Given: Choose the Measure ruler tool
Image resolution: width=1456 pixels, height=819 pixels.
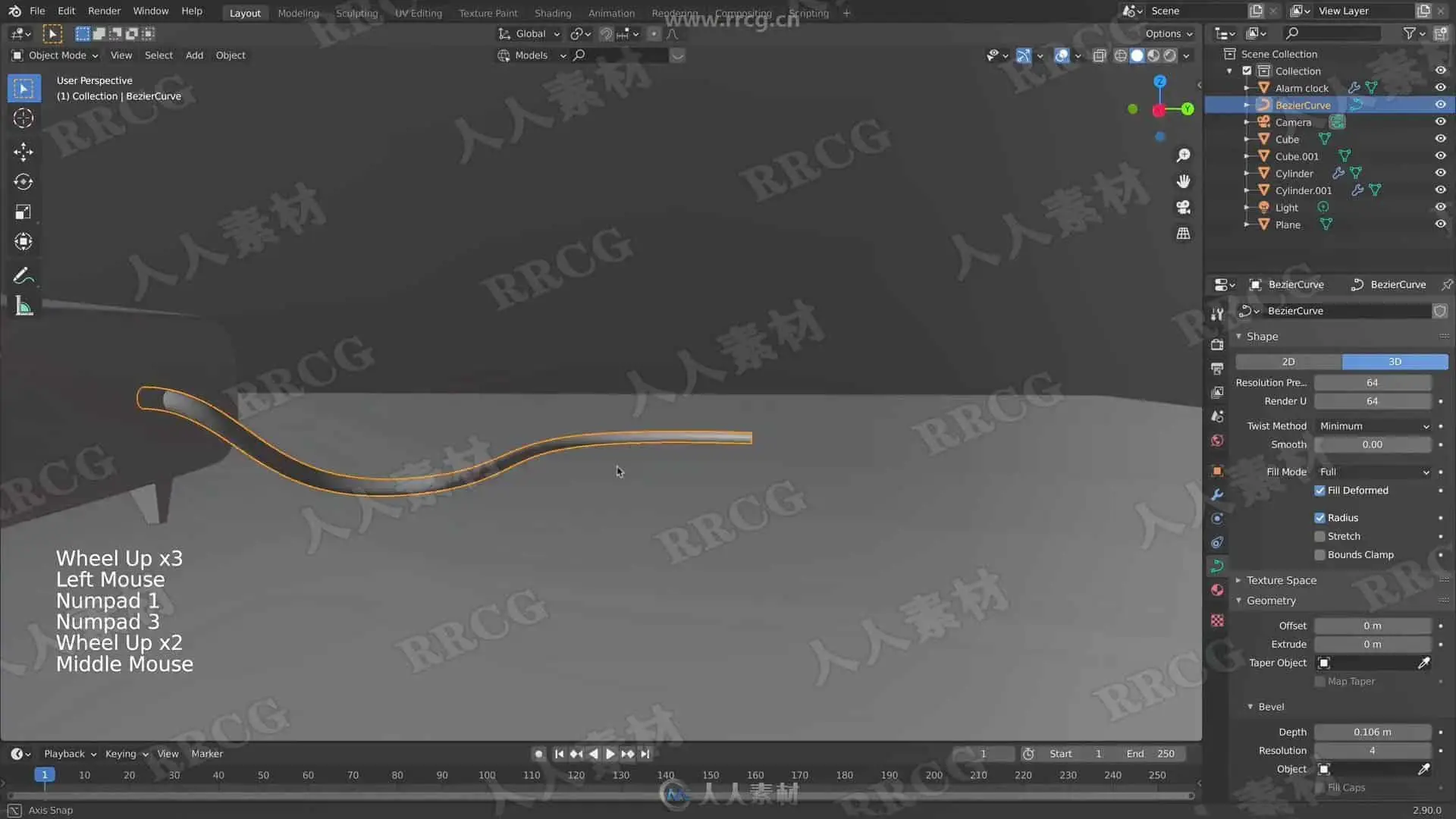Looking at the screenshot, I should (23, 306).
